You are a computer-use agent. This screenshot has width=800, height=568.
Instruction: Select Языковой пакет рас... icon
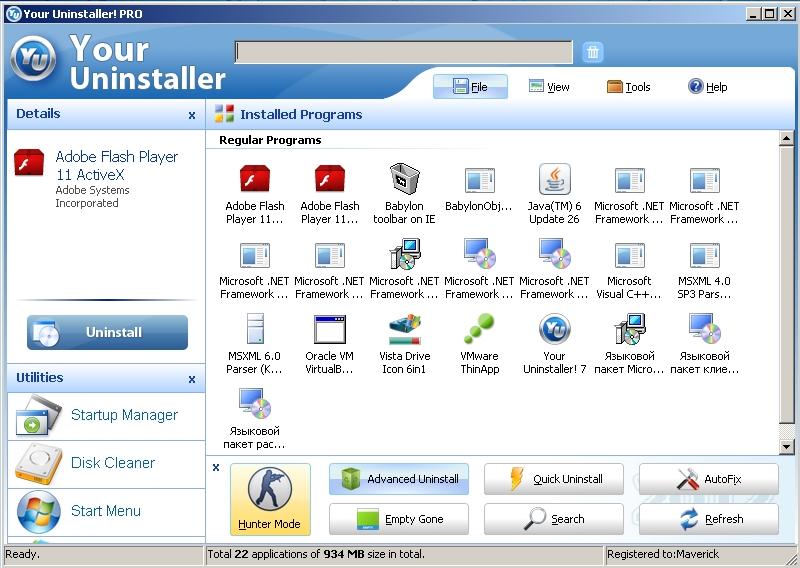[255, 404]
